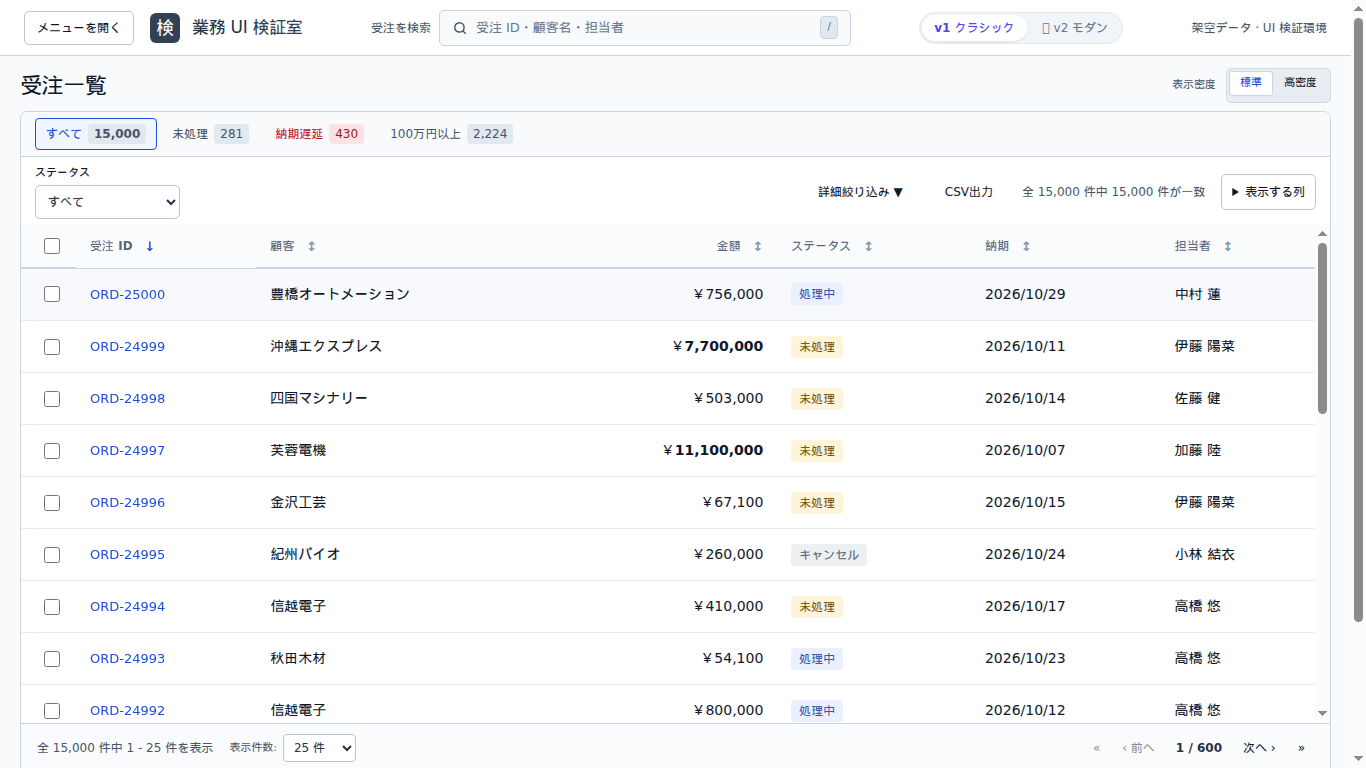
Task: Go to first page with « icon
Action: 1096,748
